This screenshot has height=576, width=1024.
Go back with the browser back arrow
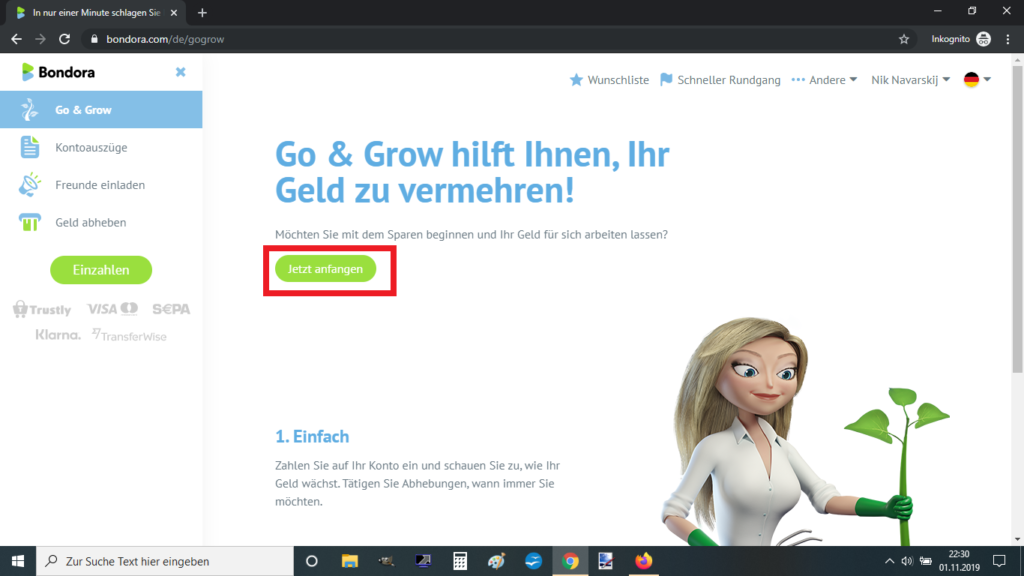click(x=16, y=39)
